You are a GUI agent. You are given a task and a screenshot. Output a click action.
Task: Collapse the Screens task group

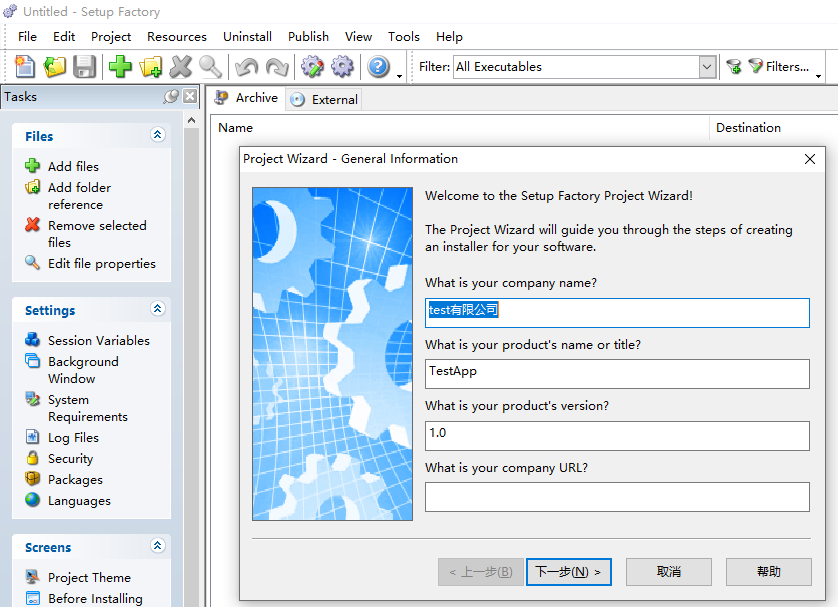click(x=157, y=546)
